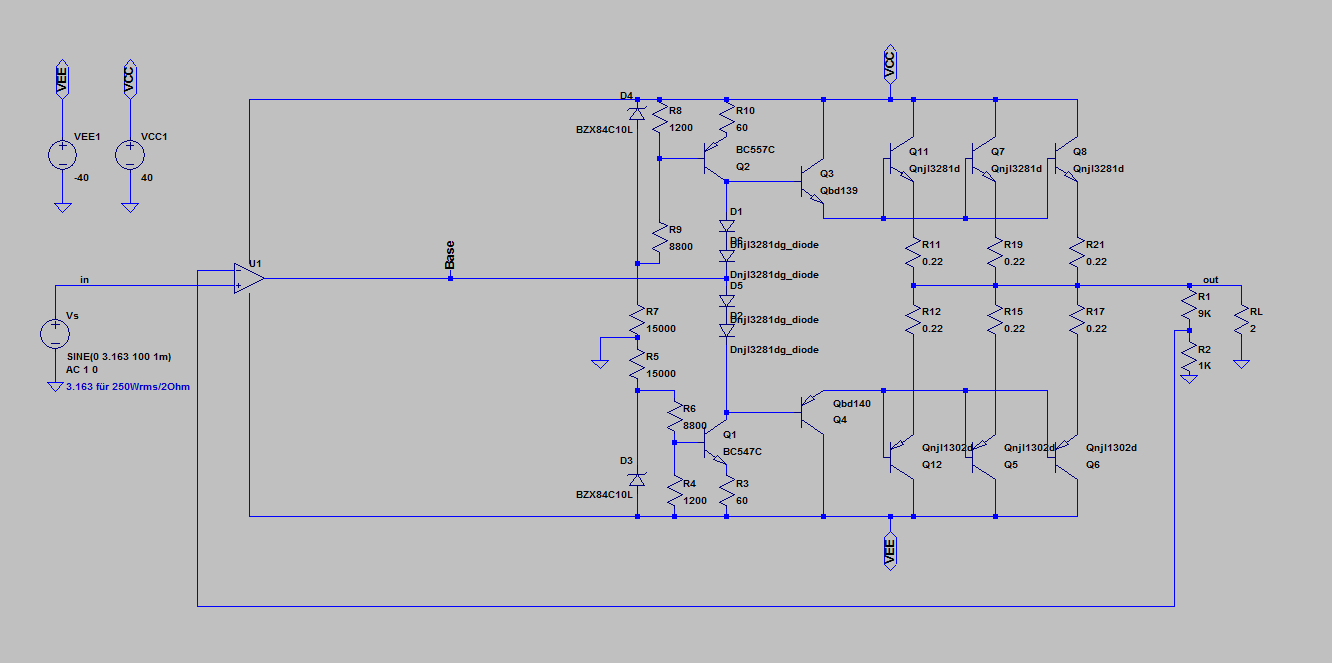The width and height of the screenshot is (1332, 663).
Task: Select emitter resistor R19 symbol
Action: pos(995,252)
